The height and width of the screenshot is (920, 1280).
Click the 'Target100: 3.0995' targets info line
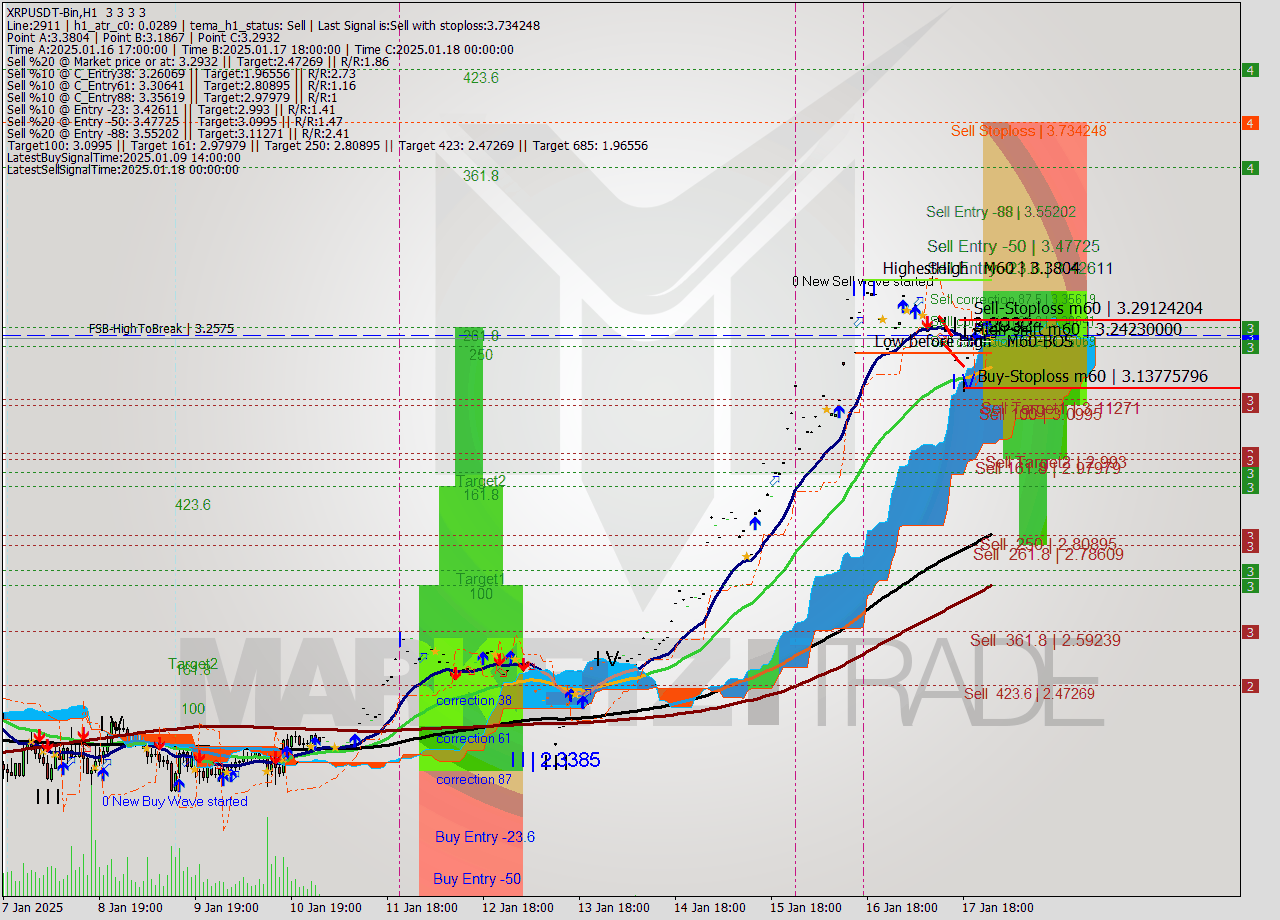point(327,145)
